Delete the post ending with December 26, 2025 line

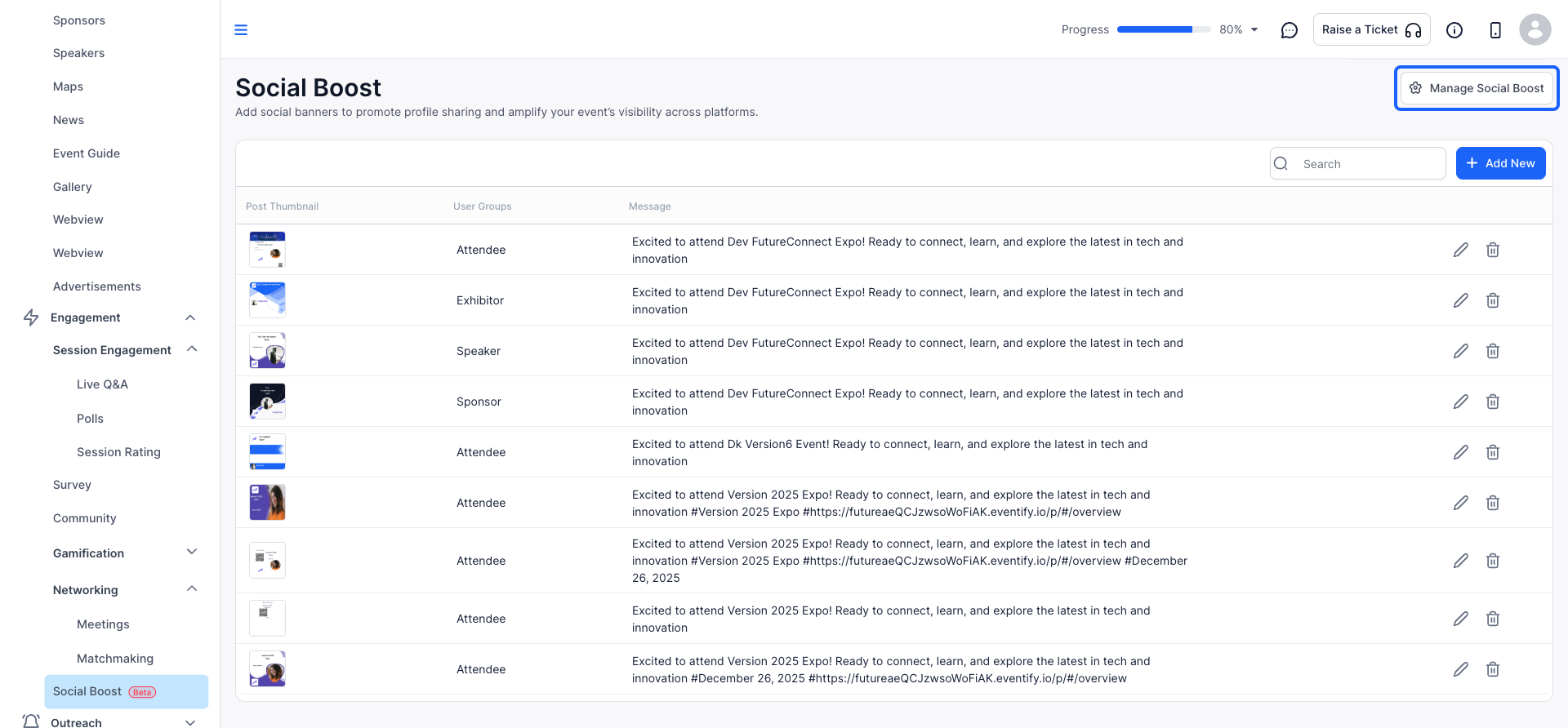tap(1493, 561)
